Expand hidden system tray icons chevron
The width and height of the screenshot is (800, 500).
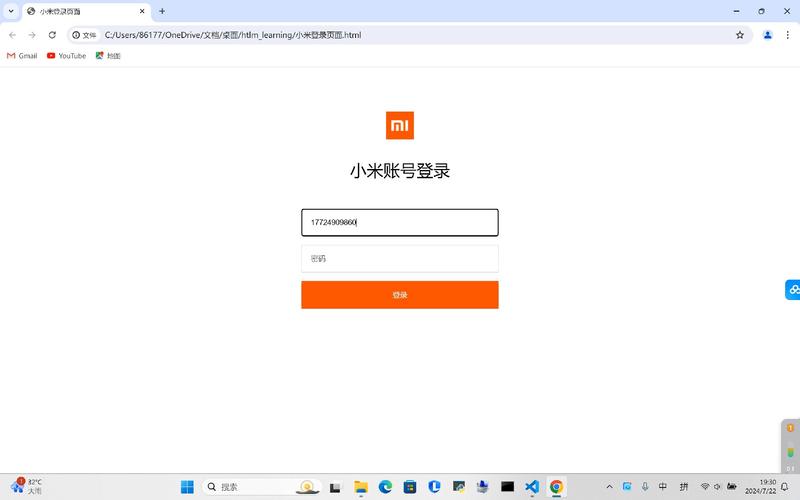pos(609,487)
